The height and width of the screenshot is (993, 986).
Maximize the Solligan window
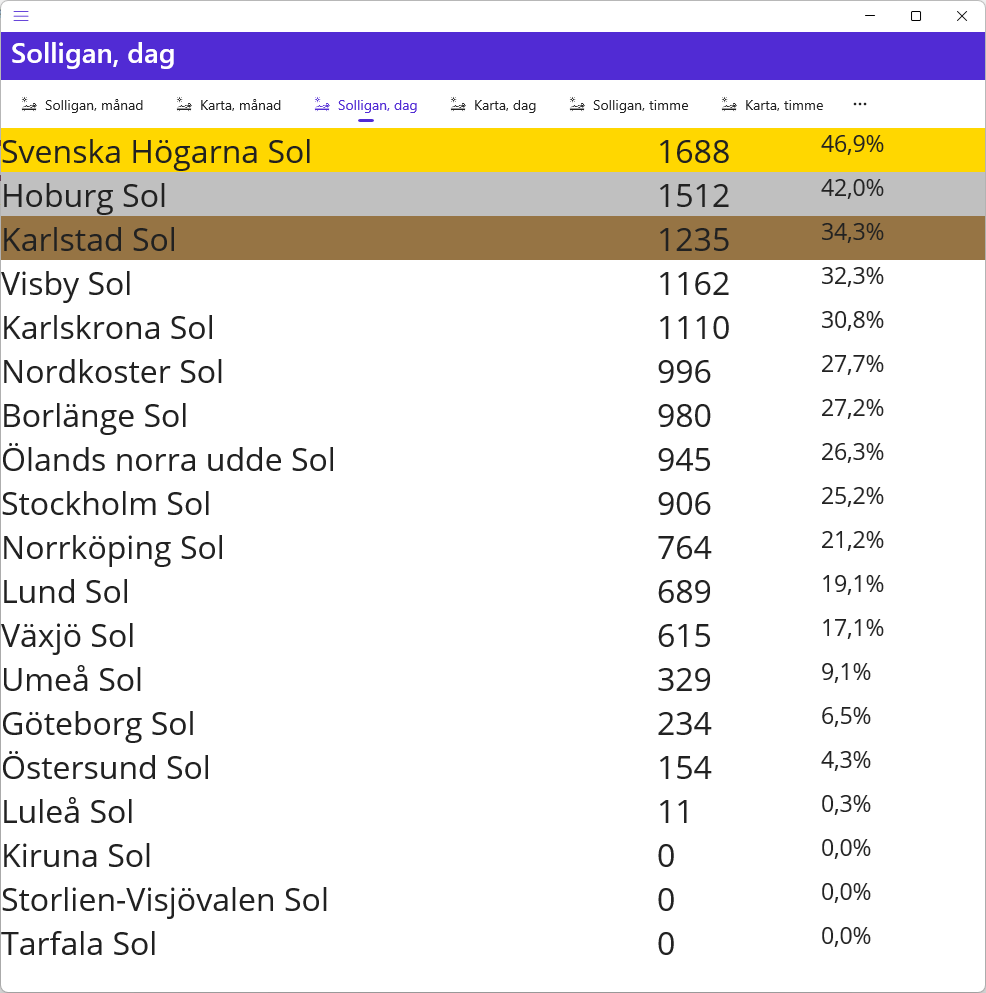pyautogui.click(x=916, y=16)
